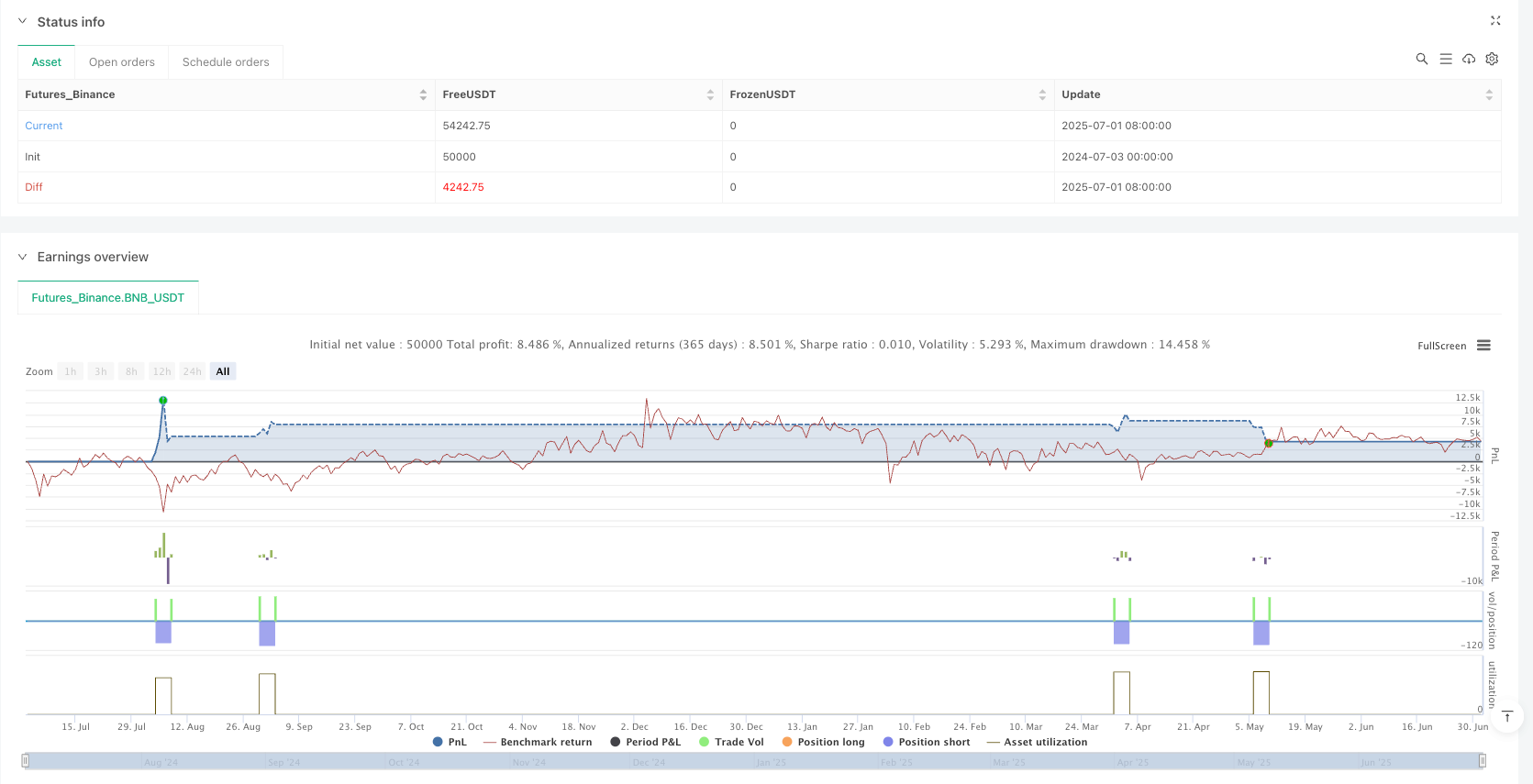Hide the Position short series in legend
The height and width of the screenshot is (784, 1533).
[926, 742]
